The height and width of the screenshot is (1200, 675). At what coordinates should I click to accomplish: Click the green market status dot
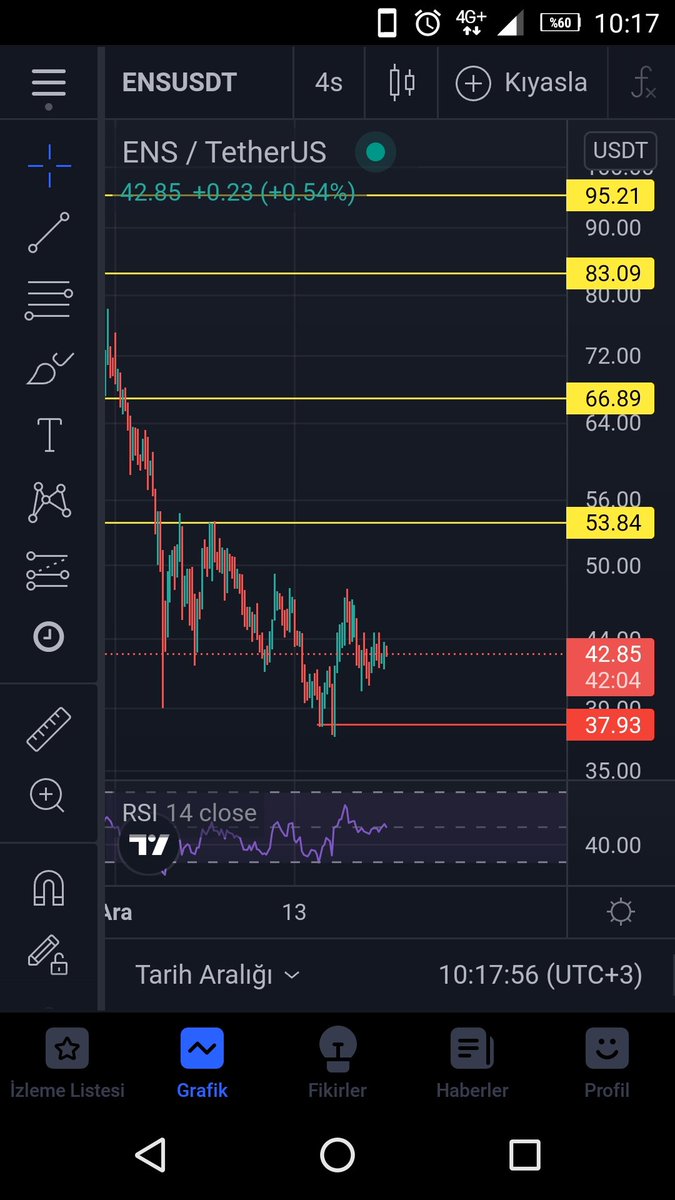coord(375,152)
